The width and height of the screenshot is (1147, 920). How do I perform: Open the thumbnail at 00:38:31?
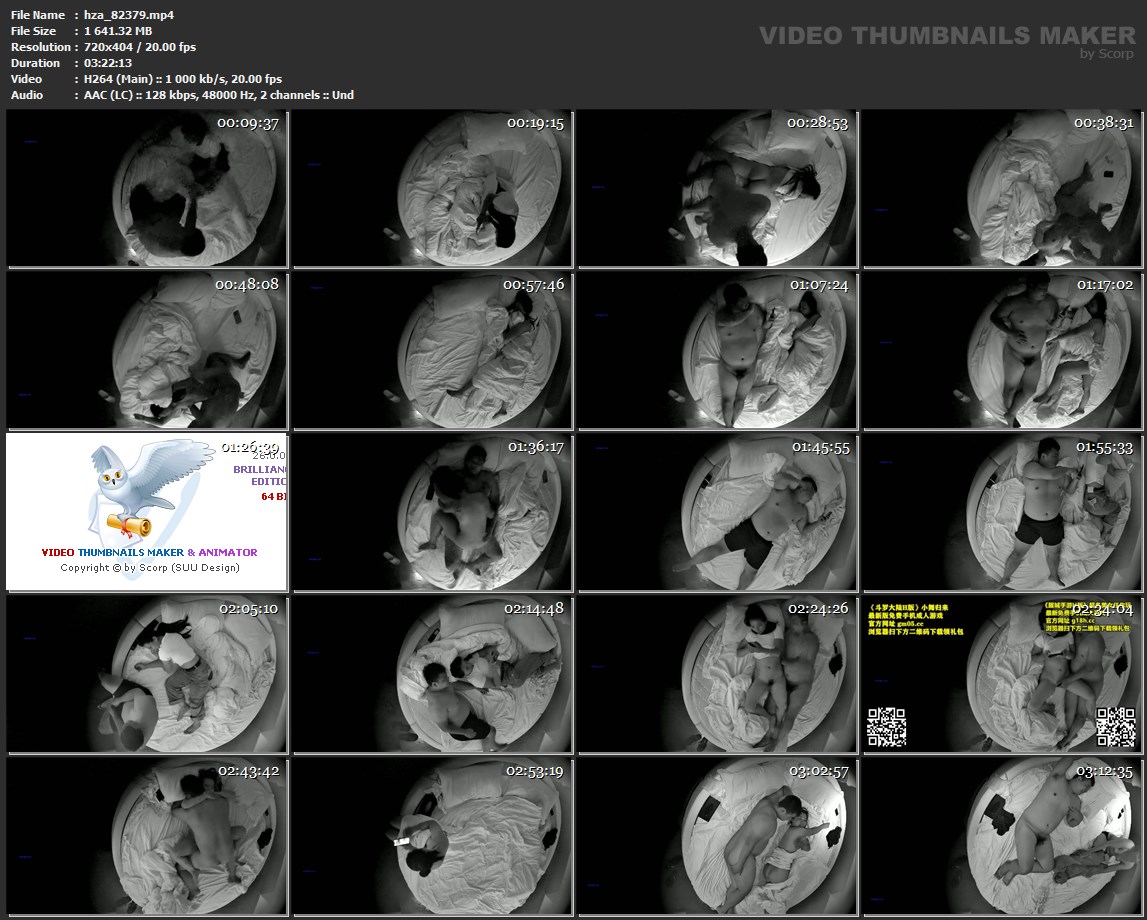1003,189
